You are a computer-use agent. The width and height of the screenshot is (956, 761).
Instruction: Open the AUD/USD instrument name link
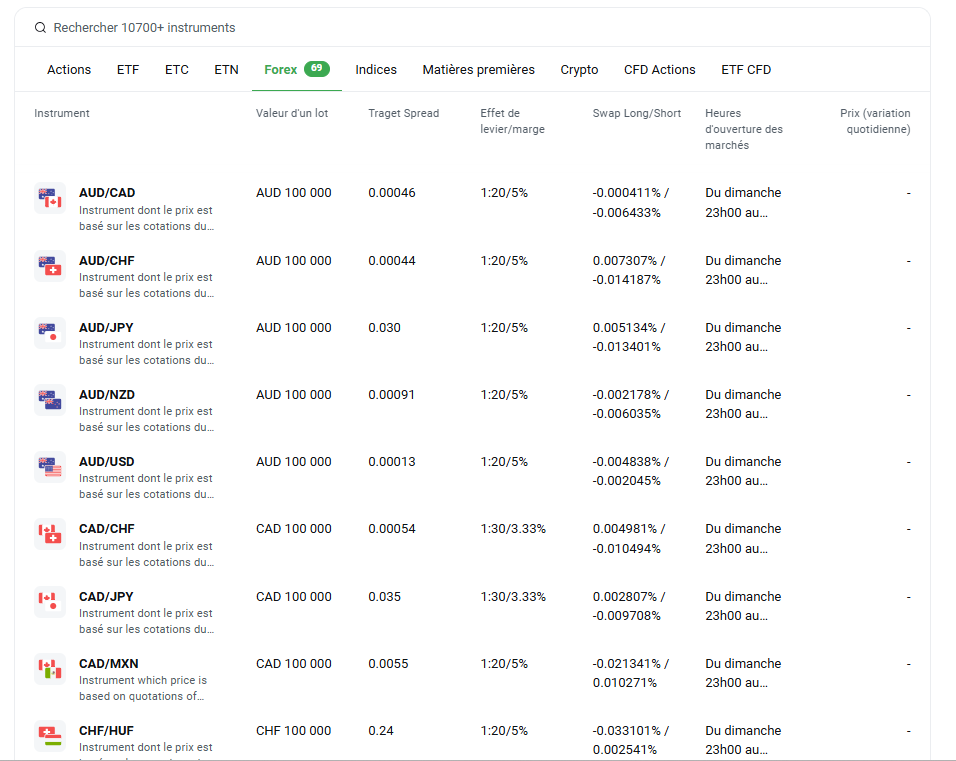click(x=106, y=462)
